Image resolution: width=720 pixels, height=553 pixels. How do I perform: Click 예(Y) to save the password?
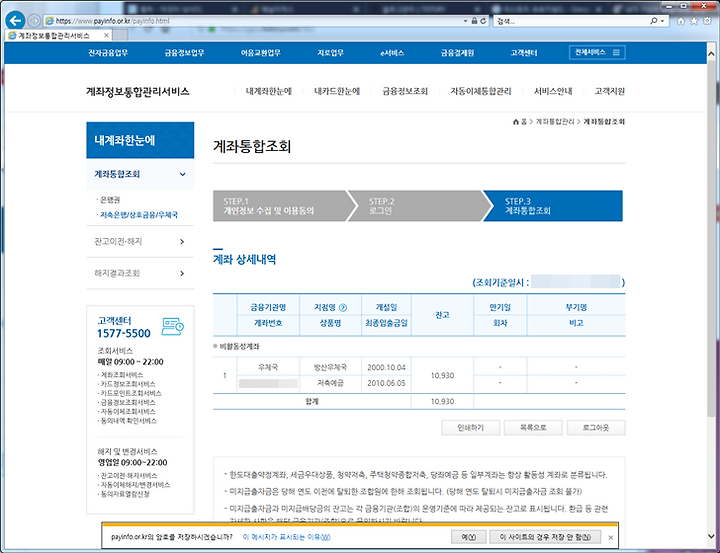pos(468,537)
